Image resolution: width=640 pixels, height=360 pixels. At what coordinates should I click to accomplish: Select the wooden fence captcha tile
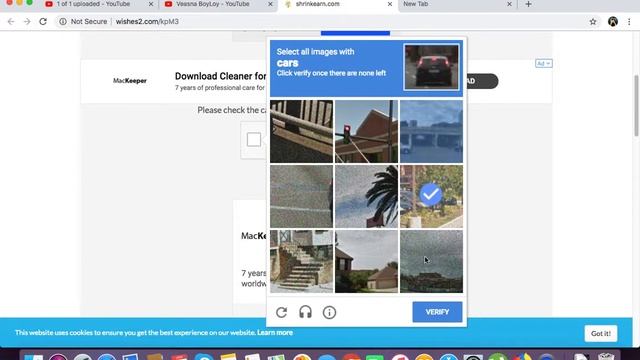point(301,131)
